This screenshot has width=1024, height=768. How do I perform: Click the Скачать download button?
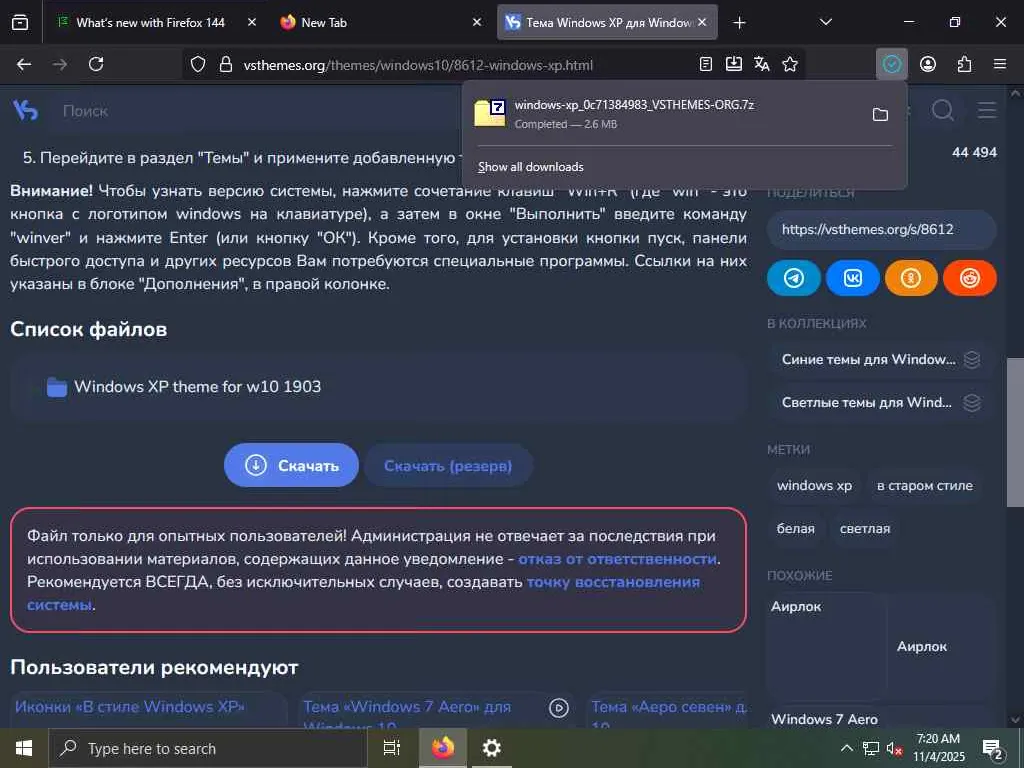pyautogui.click(x=291, y=465)
